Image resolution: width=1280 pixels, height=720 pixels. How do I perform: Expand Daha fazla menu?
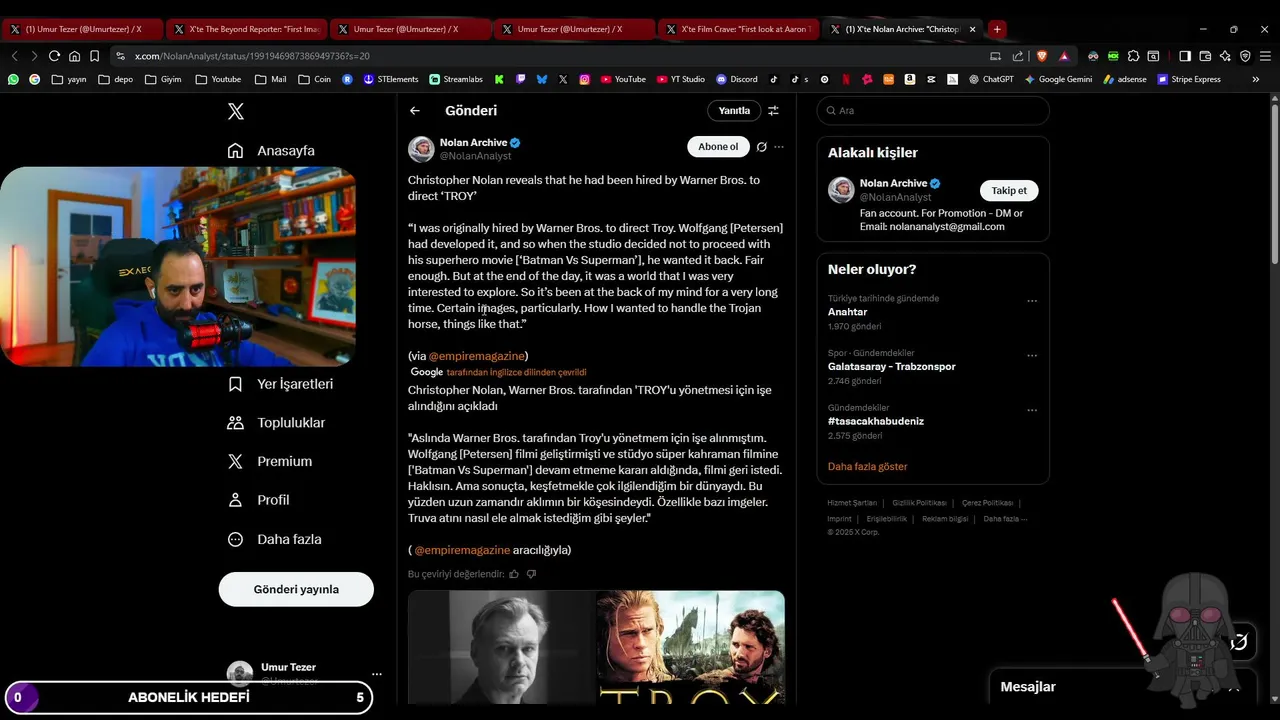click(x=274, y=539)
